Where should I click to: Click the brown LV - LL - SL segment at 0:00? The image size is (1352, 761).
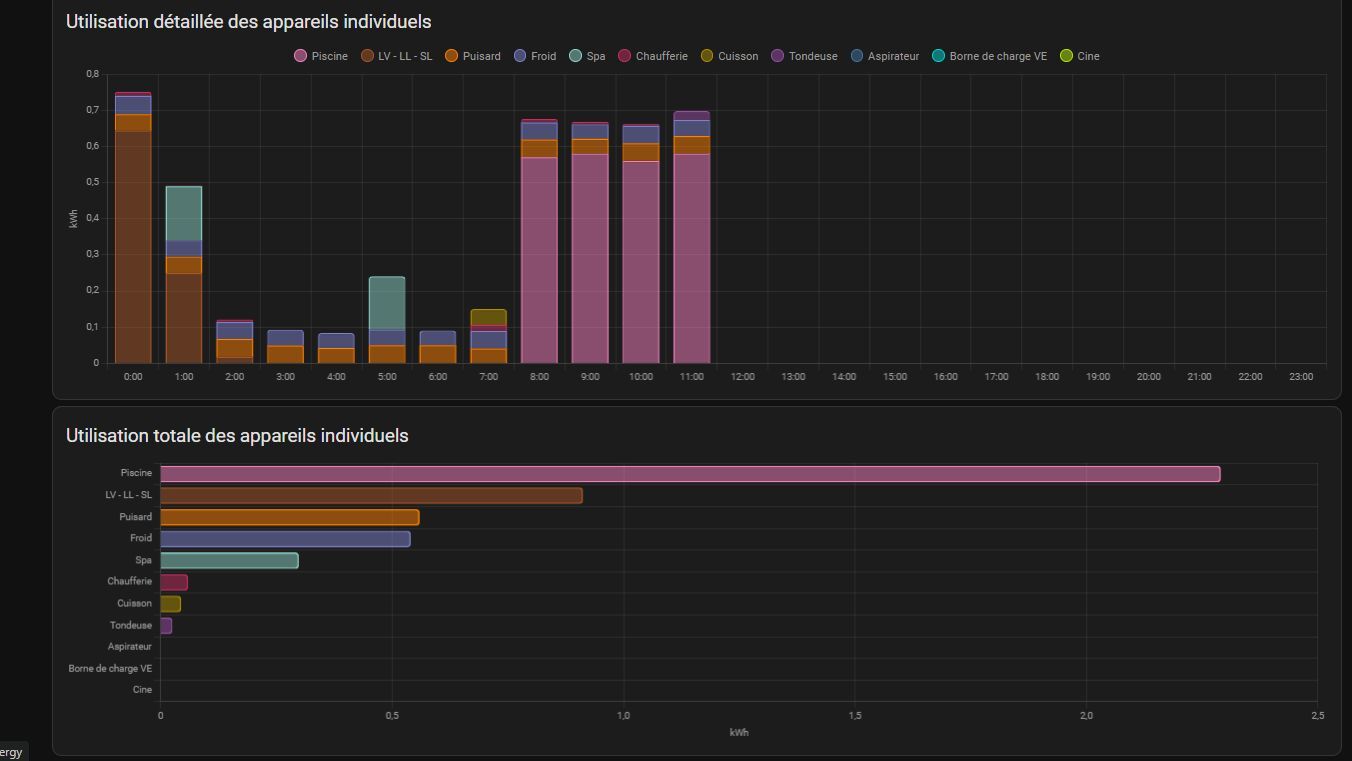[133, 247]
